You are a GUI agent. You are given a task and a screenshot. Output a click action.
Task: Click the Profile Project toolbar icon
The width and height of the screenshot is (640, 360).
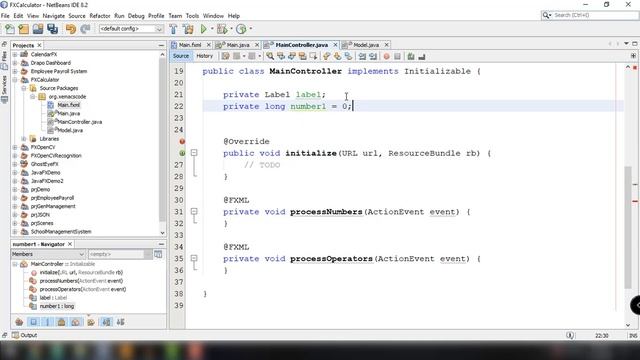241,29
